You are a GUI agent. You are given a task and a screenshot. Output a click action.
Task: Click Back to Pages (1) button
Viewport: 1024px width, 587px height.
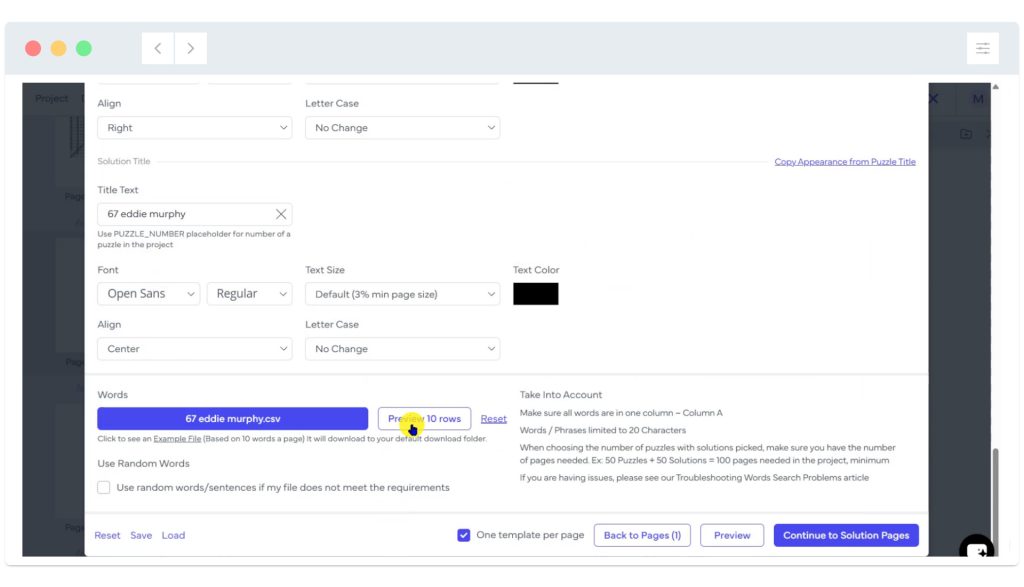[x=642, y=535]
